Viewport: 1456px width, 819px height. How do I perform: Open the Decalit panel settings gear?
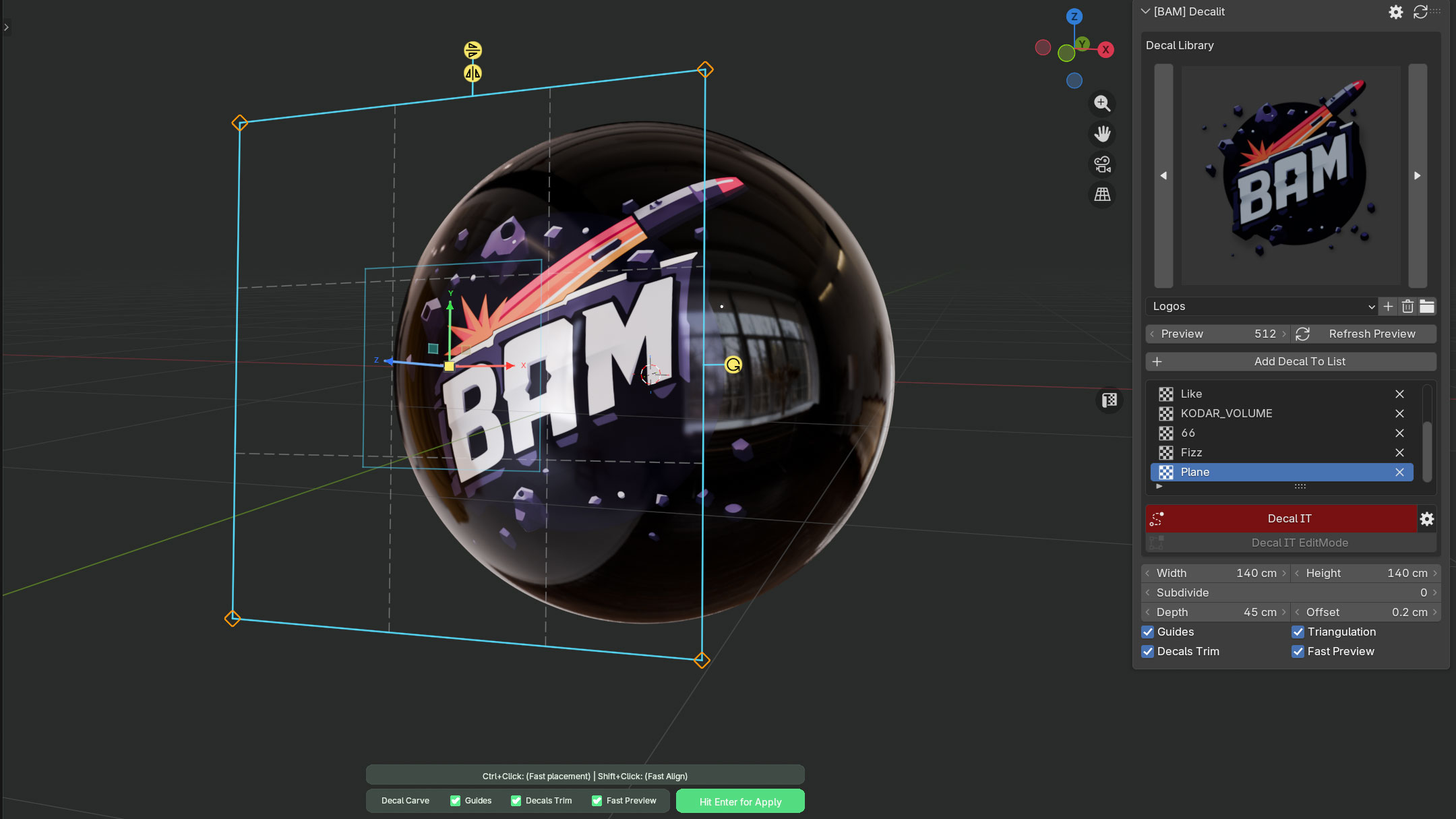[1395, 12]
